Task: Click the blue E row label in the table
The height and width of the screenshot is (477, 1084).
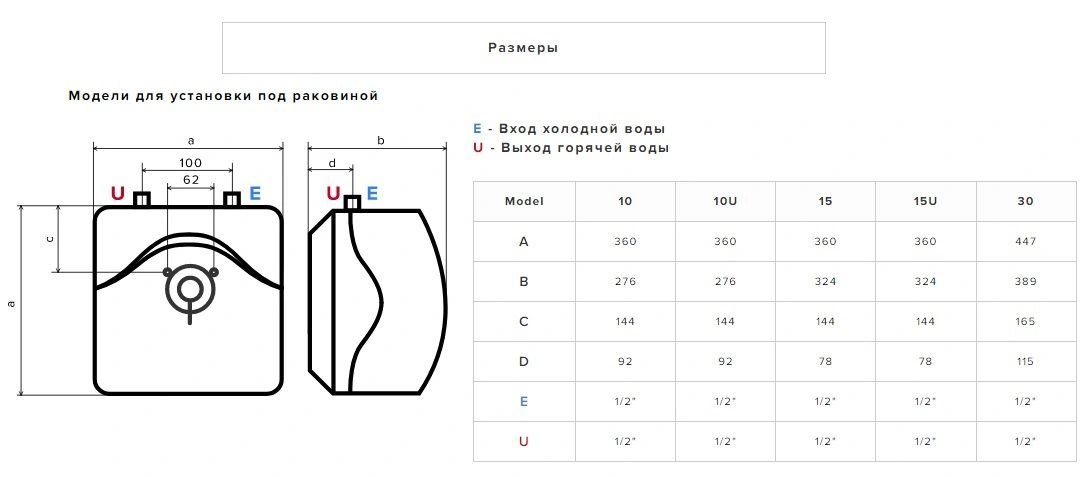Action: (524, 401)
